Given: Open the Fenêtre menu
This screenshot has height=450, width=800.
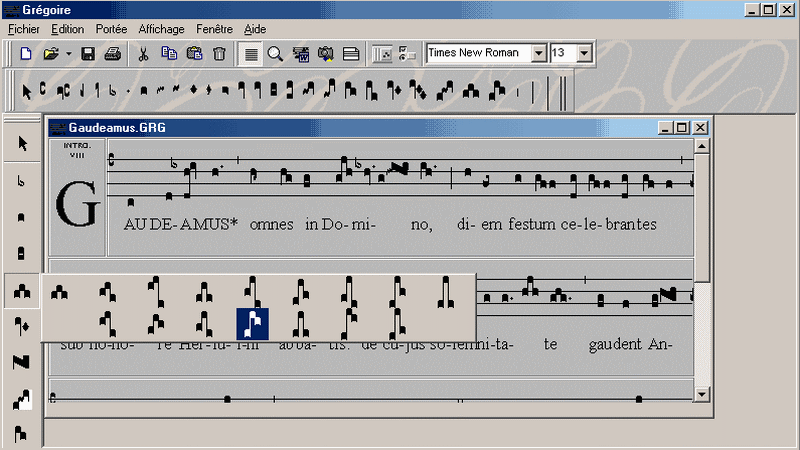Looking at the screenshot, I should pos(214,29).
